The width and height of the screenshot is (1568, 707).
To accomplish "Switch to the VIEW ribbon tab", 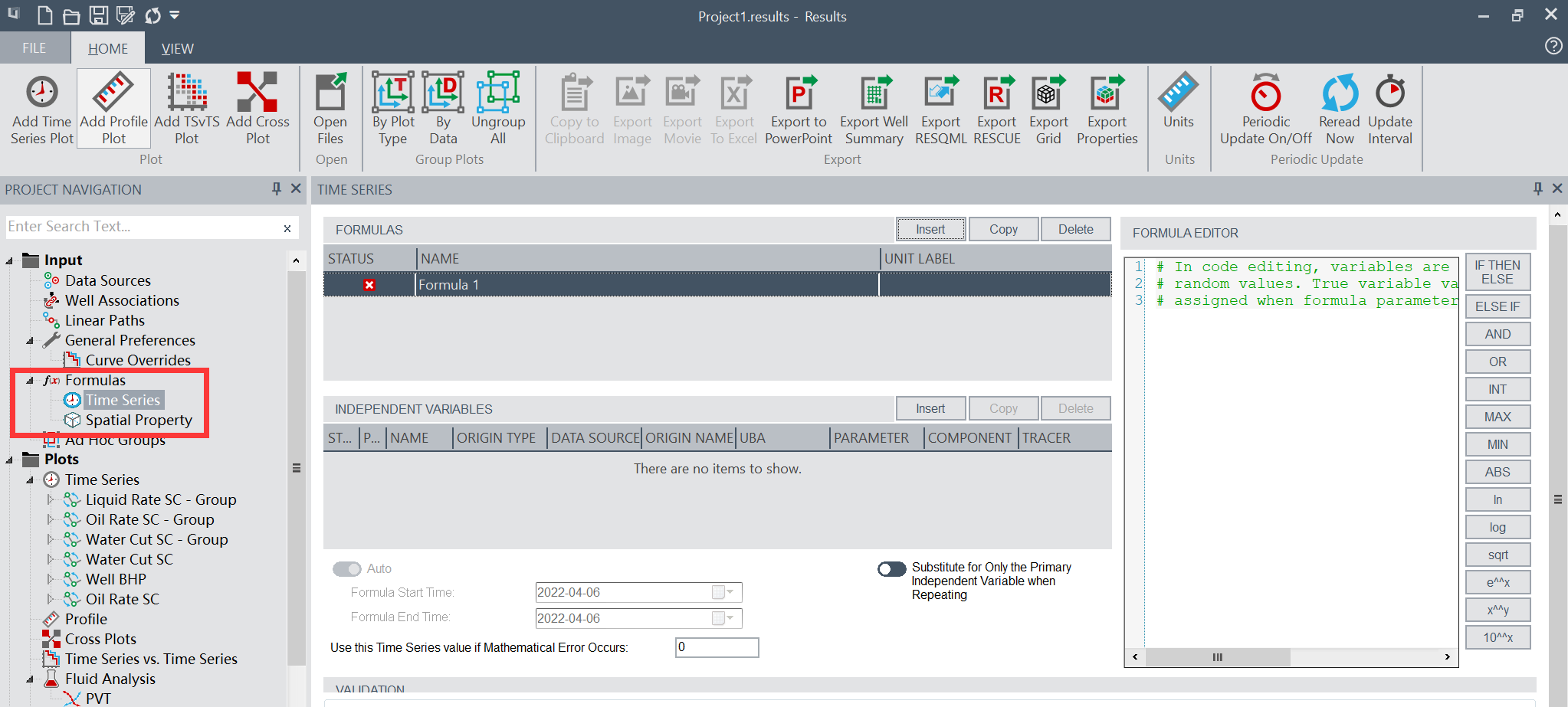I will (177, 48).
